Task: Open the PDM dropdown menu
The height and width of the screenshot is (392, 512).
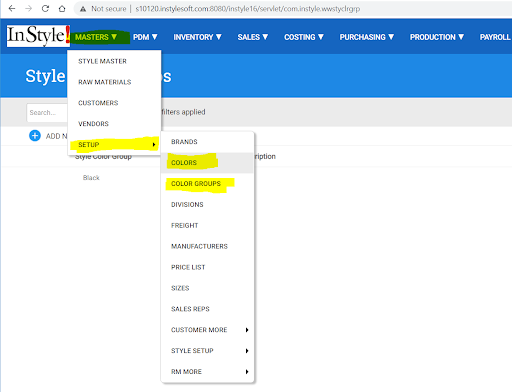Action: [145, 37]
